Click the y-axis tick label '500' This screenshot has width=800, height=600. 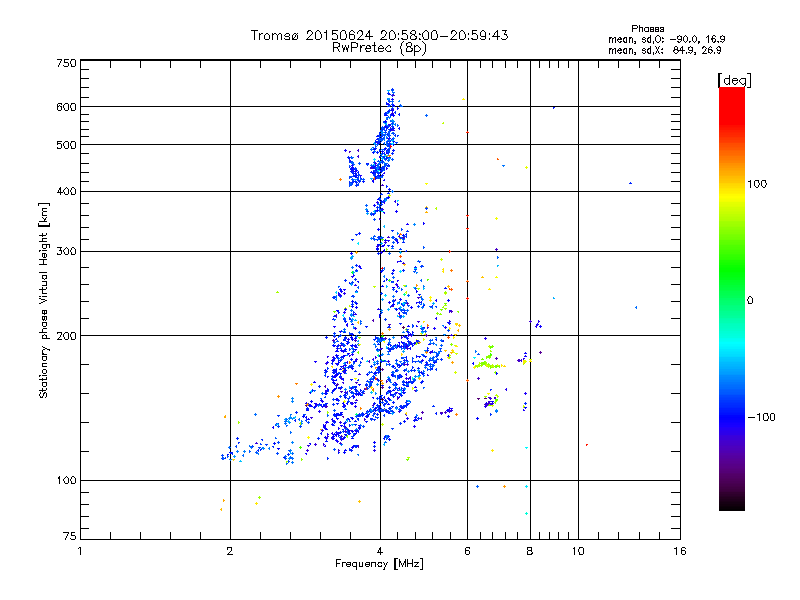click(67, 145)
